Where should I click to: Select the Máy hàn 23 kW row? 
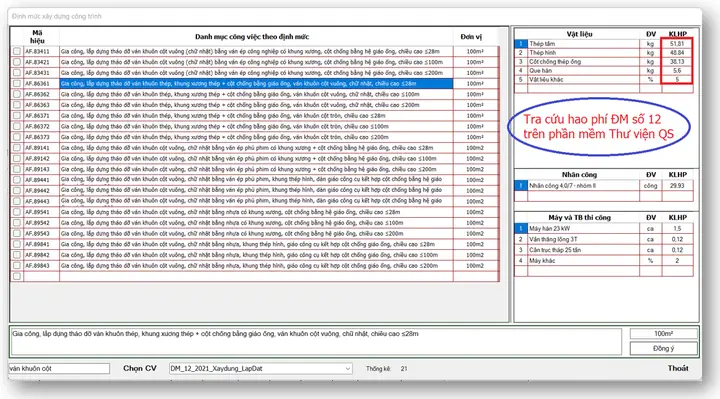point(603,228)
